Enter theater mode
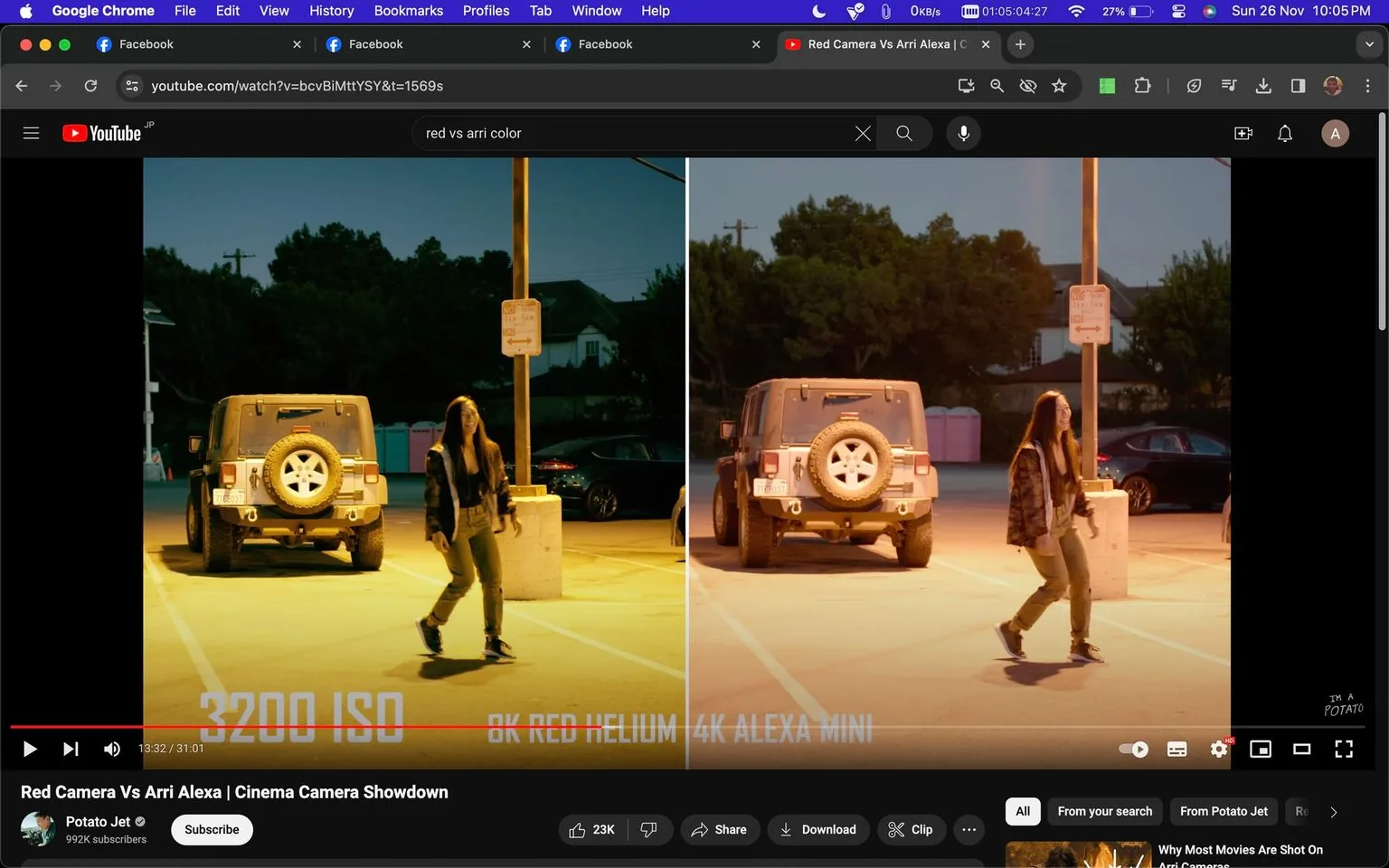 [1301, 749]
